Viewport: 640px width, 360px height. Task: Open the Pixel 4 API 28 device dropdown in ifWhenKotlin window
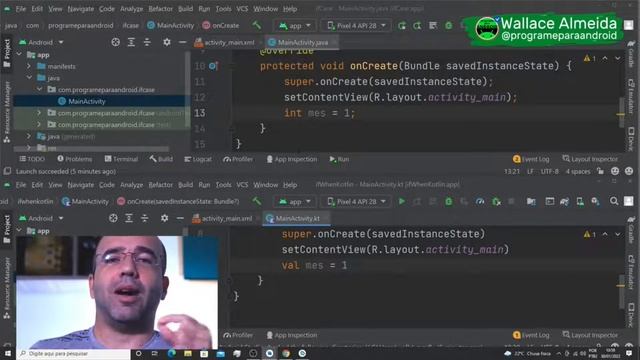pos(356,201)
